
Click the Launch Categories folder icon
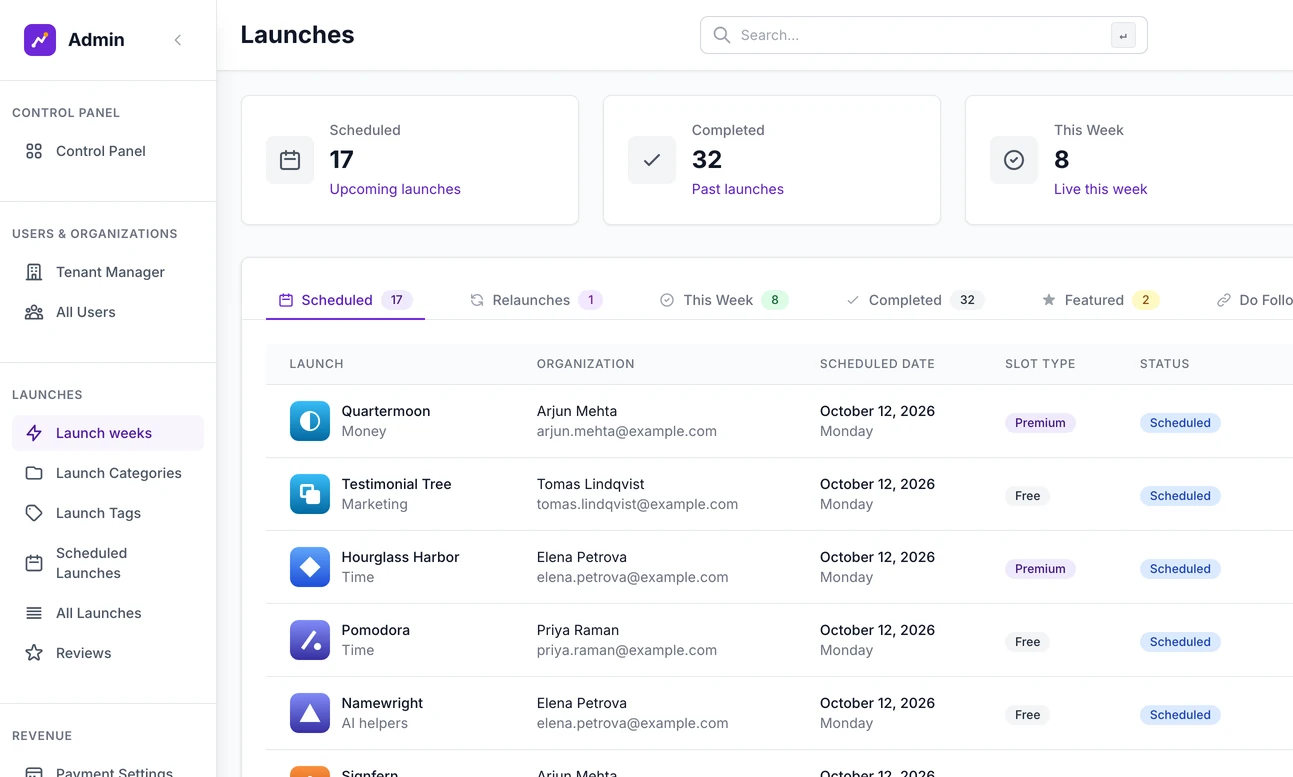click(34, 473)
